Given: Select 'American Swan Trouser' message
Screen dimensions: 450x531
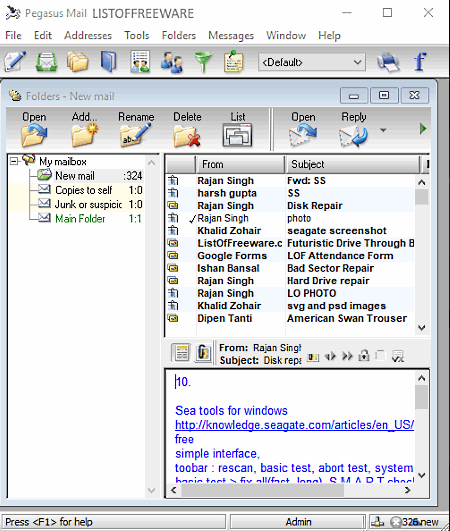Looking at the screenshot, I should (x=291, y=318).
